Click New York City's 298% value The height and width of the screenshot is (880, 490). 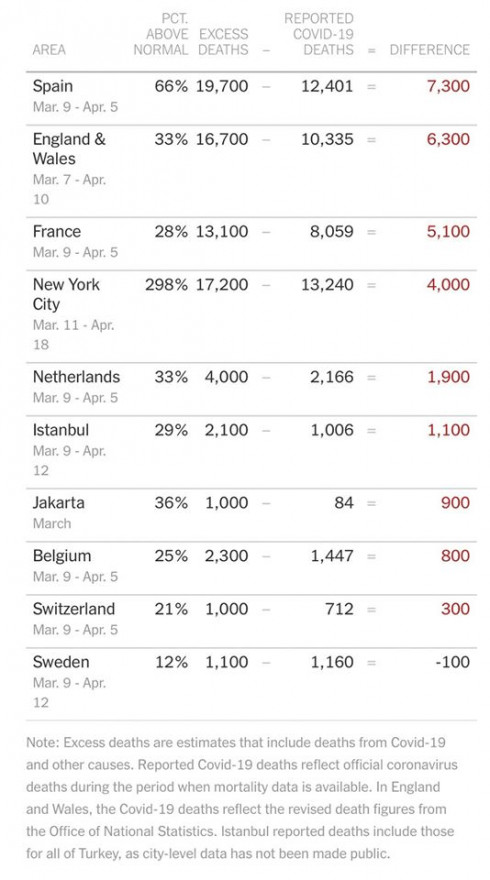(166, 285)
